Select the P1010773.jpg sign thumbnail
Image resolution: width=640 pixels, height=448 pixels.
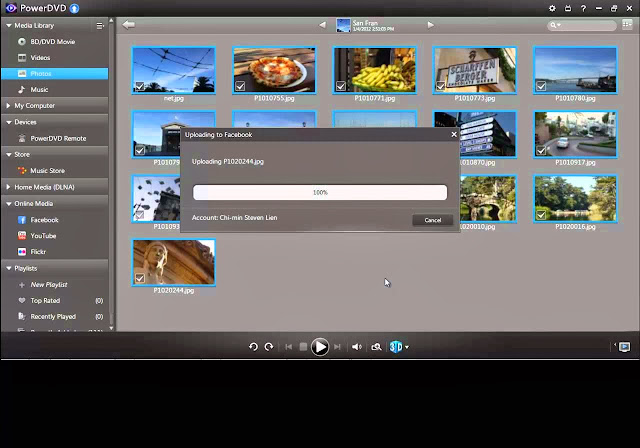(474, 70)
